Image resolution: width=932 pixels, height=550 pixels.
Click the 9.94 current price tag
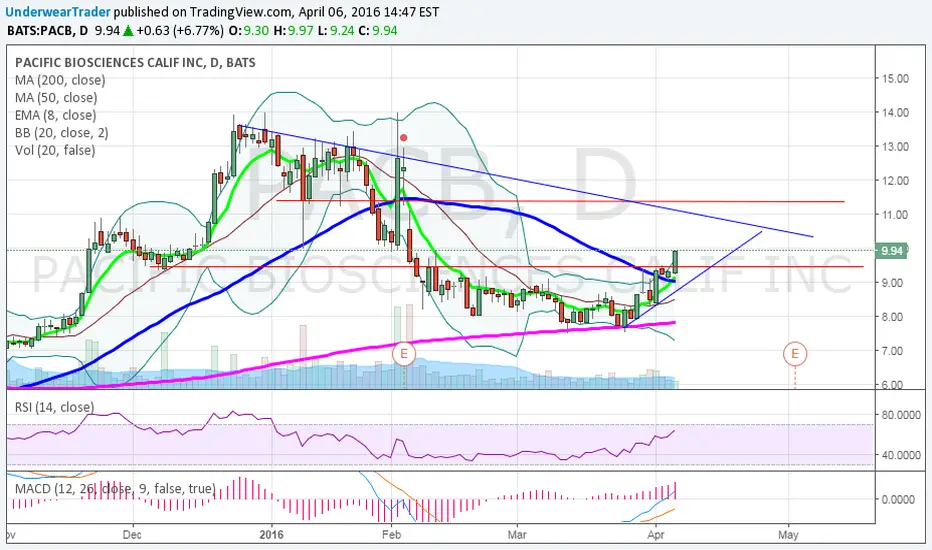click(x=892, y=251)
